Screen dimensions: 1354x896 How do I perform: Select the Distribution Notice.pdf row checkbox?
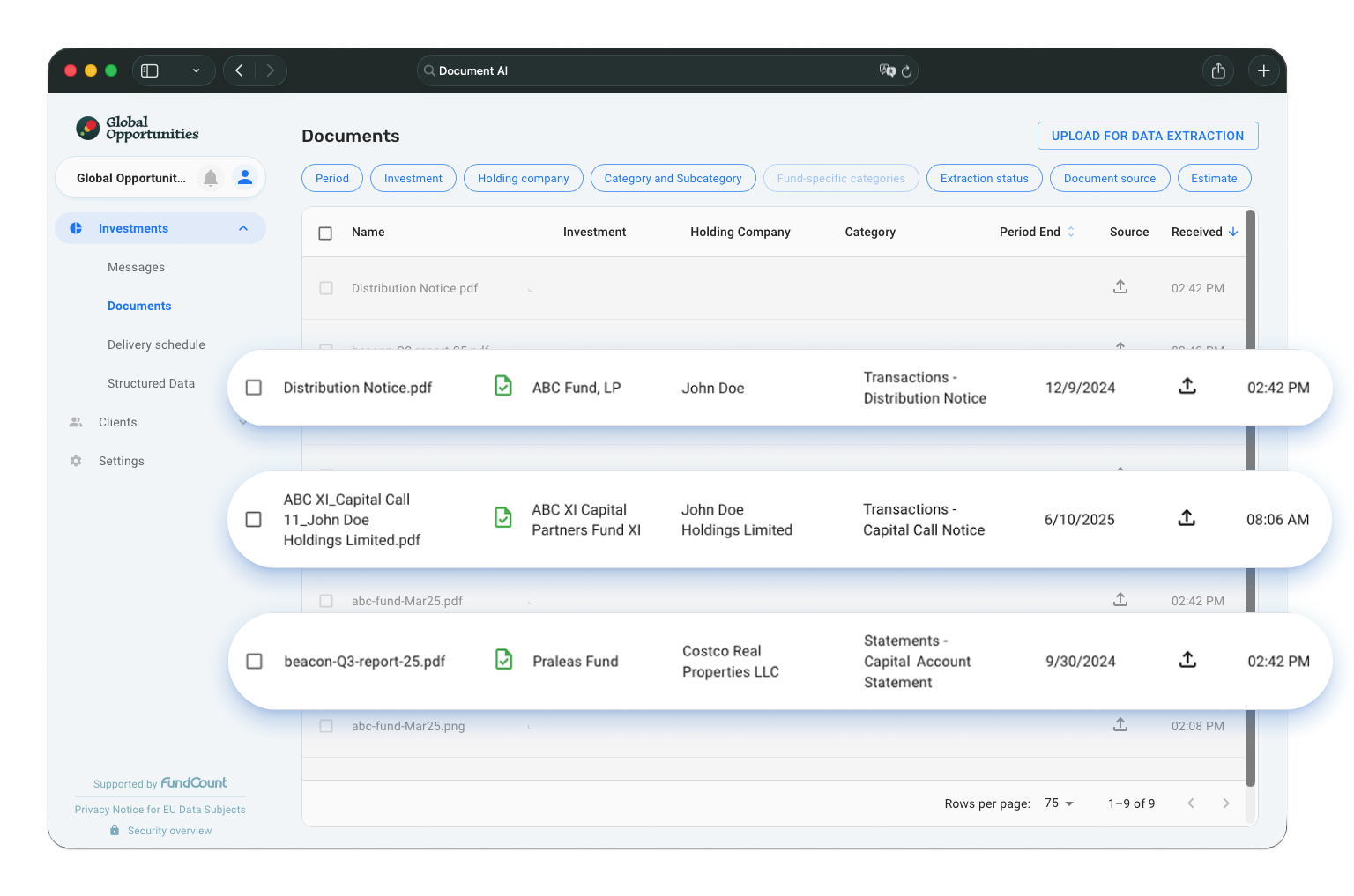coord(254,388)
